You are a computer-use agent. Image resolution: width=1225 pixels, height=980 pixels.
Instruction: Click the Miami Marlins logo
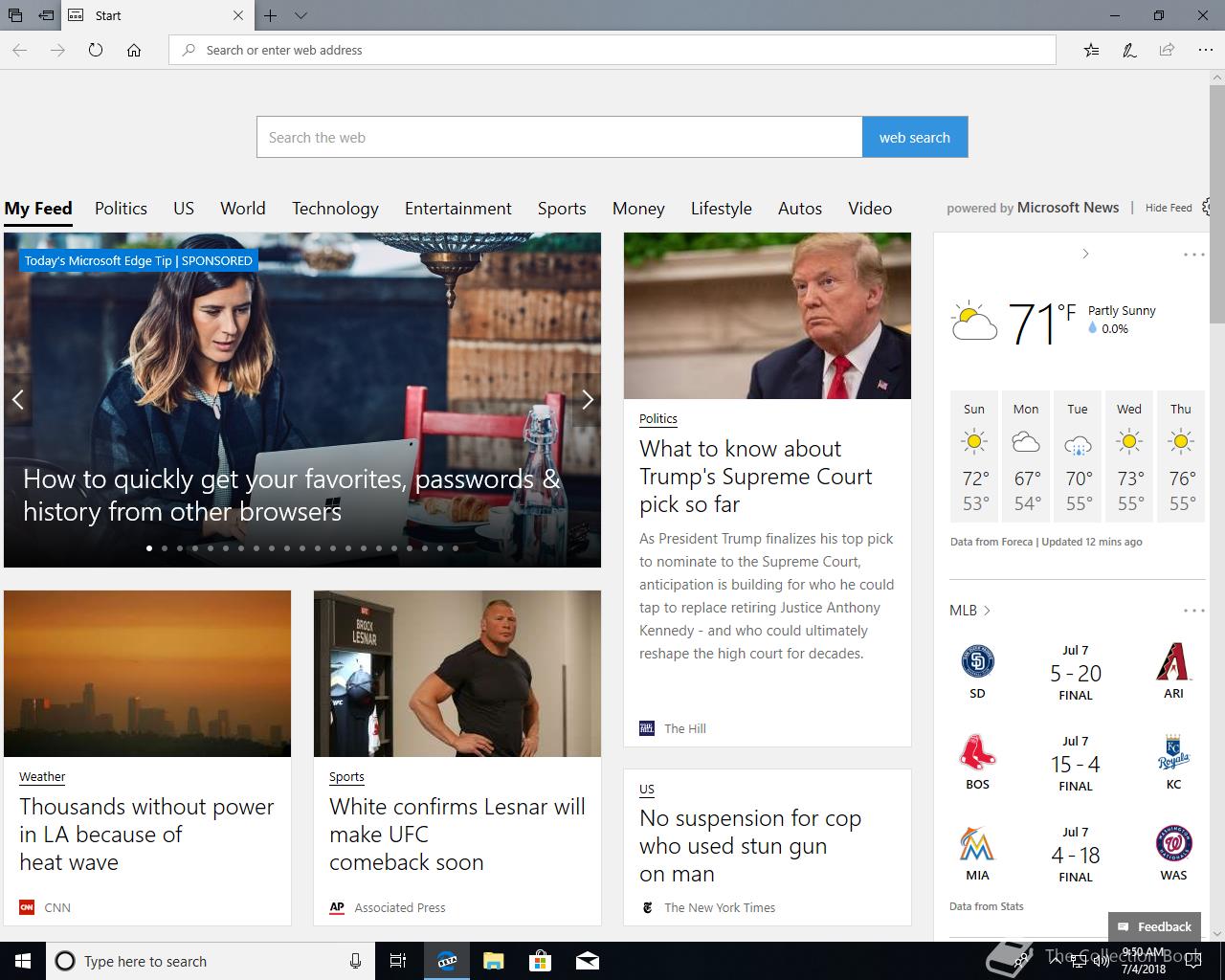977,844
